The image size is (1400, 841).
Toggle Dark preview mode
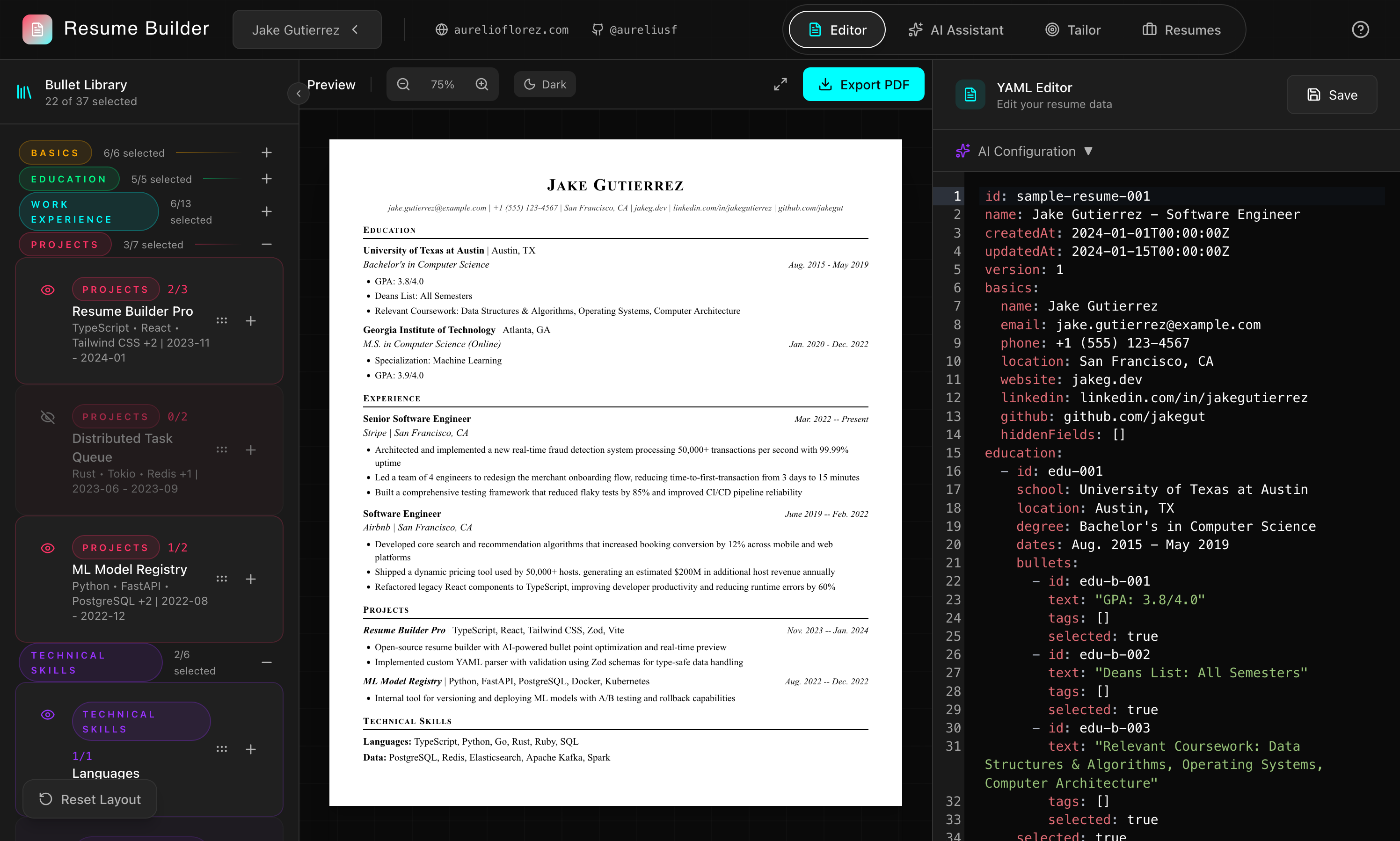point(545,85)
